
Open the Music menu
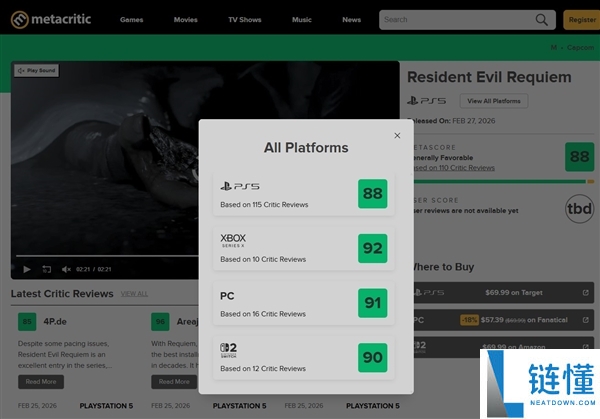click(x=302, y=20)
